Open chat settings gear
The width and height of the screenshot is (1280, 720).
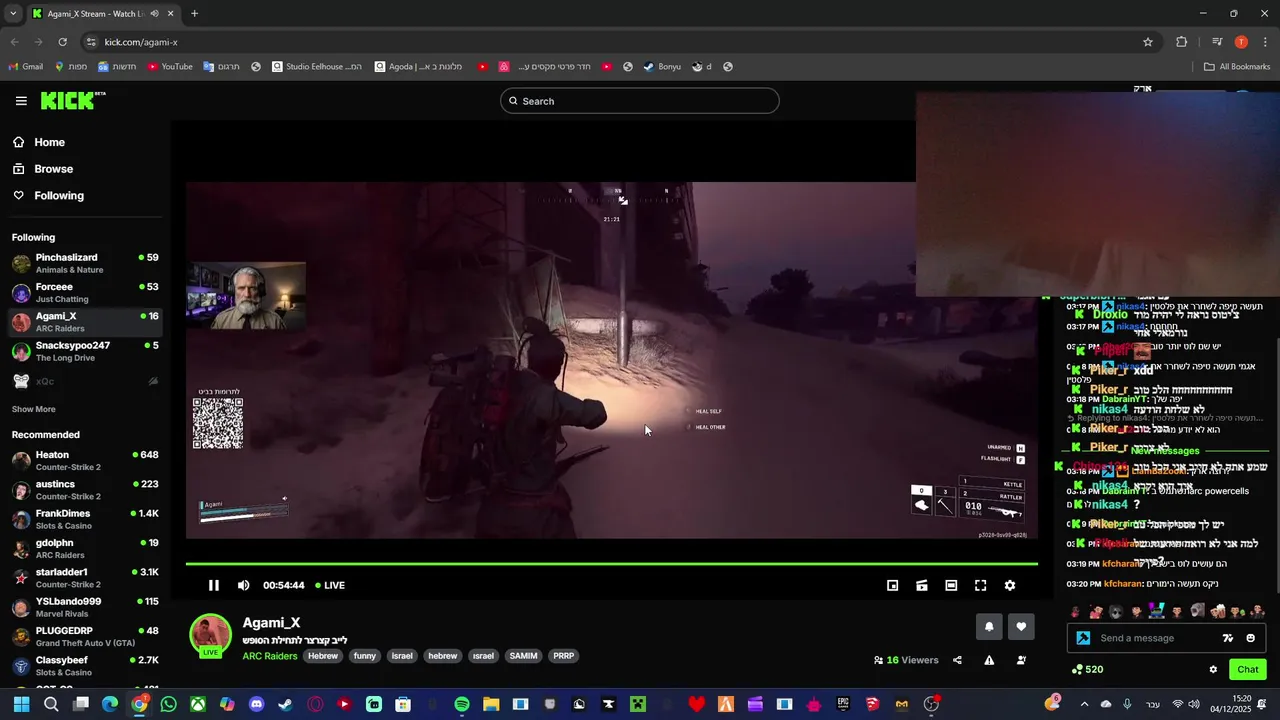pyautogui.click(x=1213, y=670)
